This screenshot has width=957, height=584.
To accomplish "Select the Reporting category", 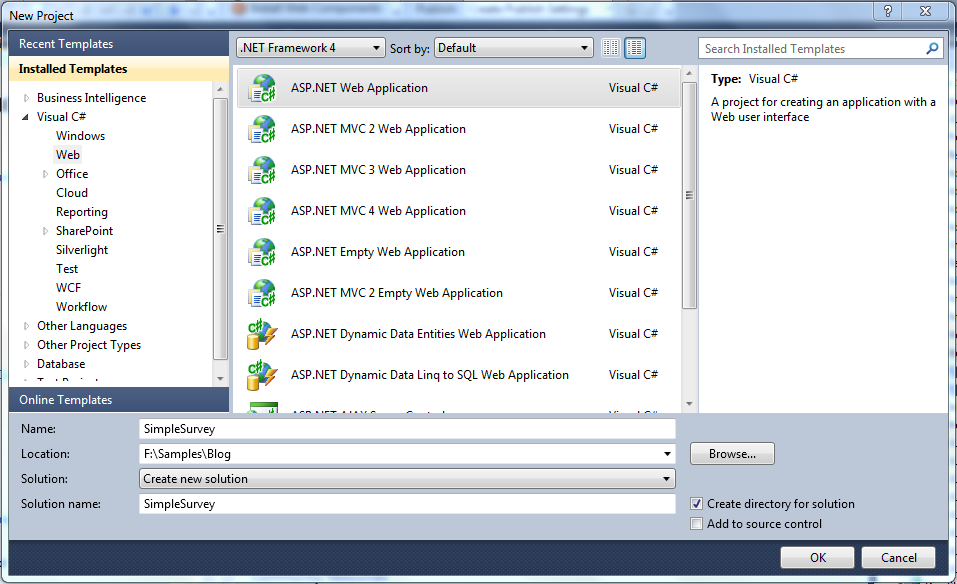I will [82, 212].
